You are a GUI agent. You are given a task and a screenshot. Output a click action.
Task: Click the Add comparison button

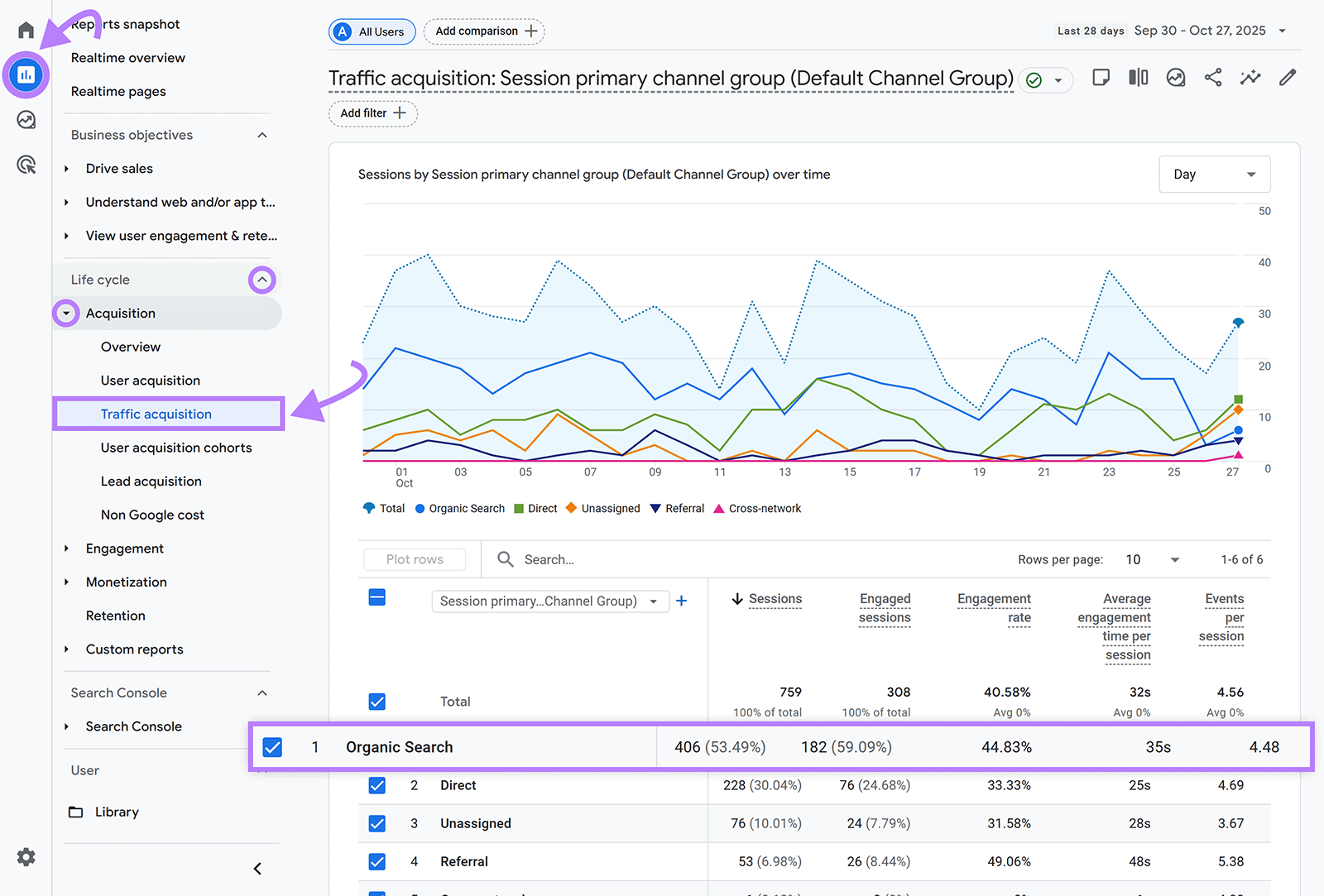click(x=484, y=31)
